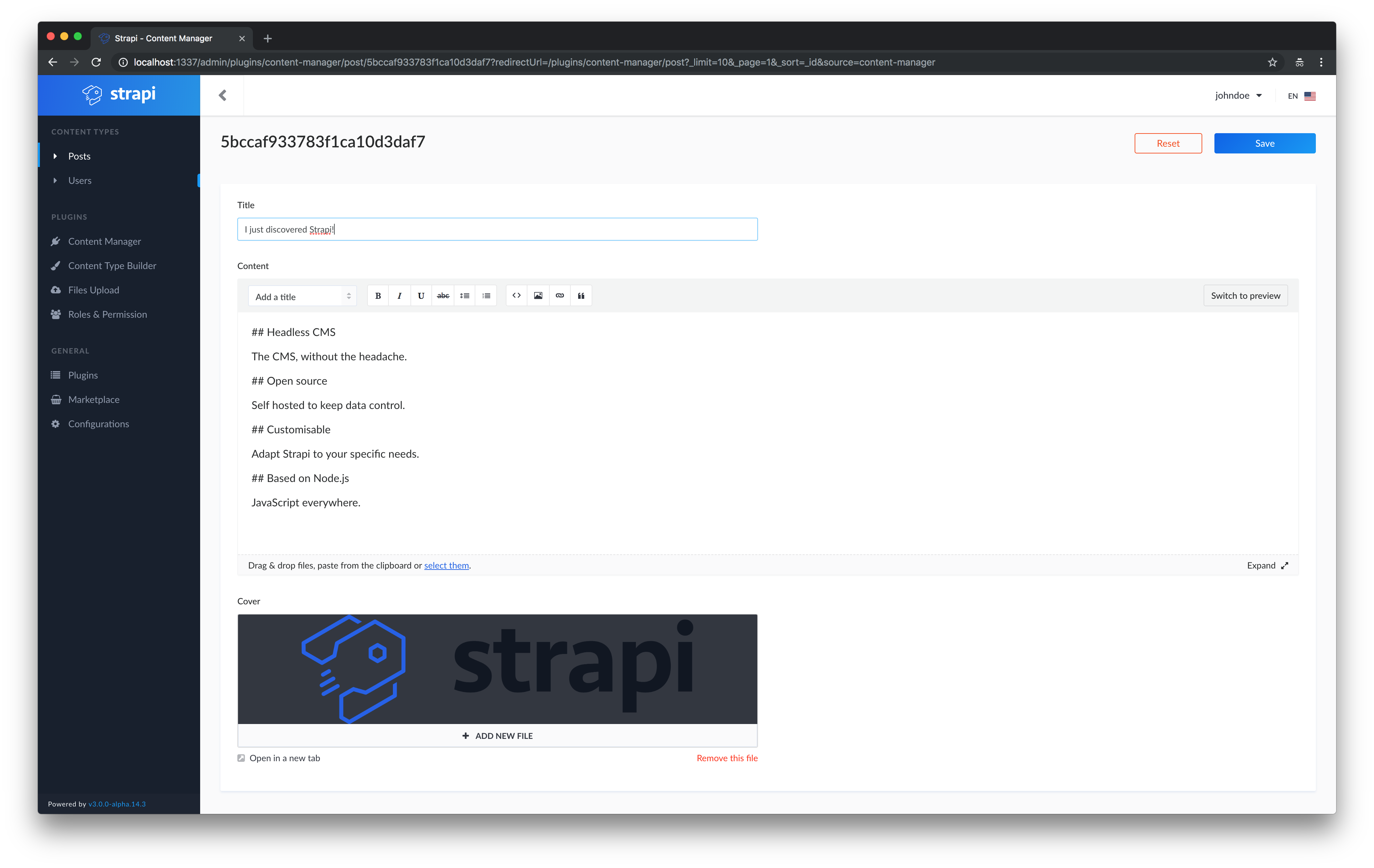Switch to preview mode
The height and width of the screenshot is (868, 1374).
[1245, 295]
